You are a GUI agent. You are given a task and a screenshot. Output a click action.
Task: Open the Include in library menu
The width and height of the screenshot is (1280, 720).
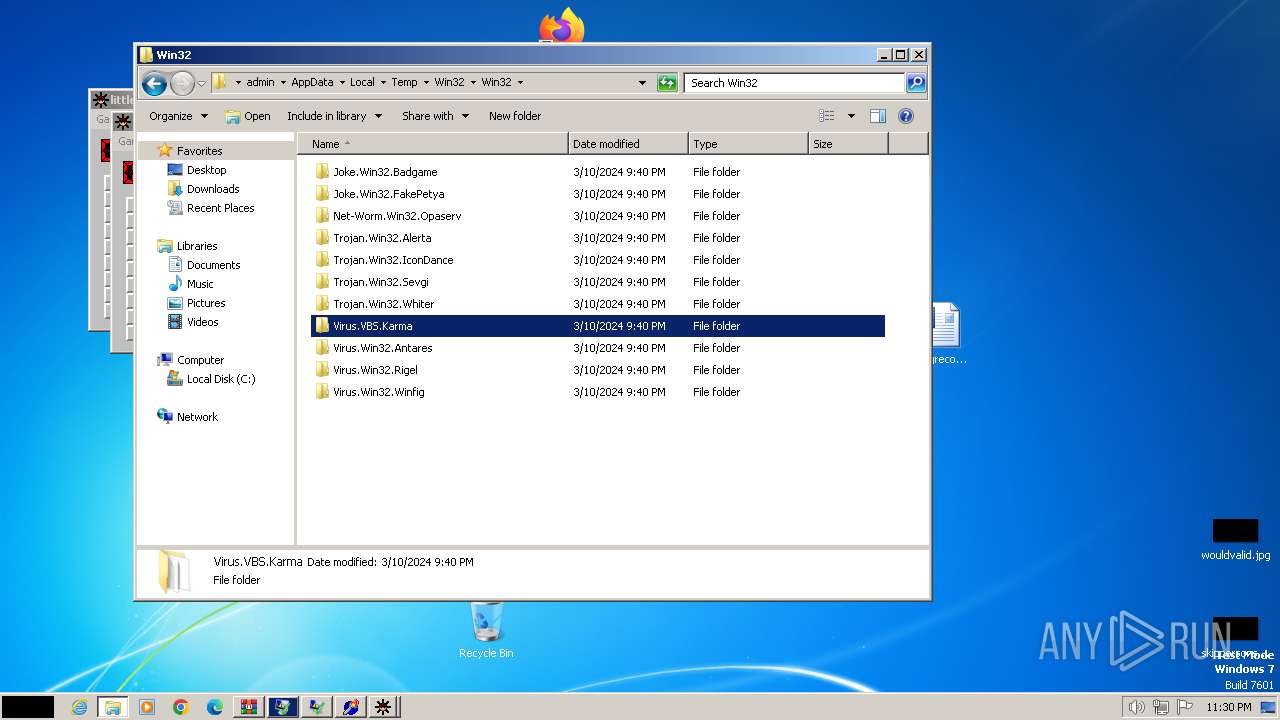334,116
